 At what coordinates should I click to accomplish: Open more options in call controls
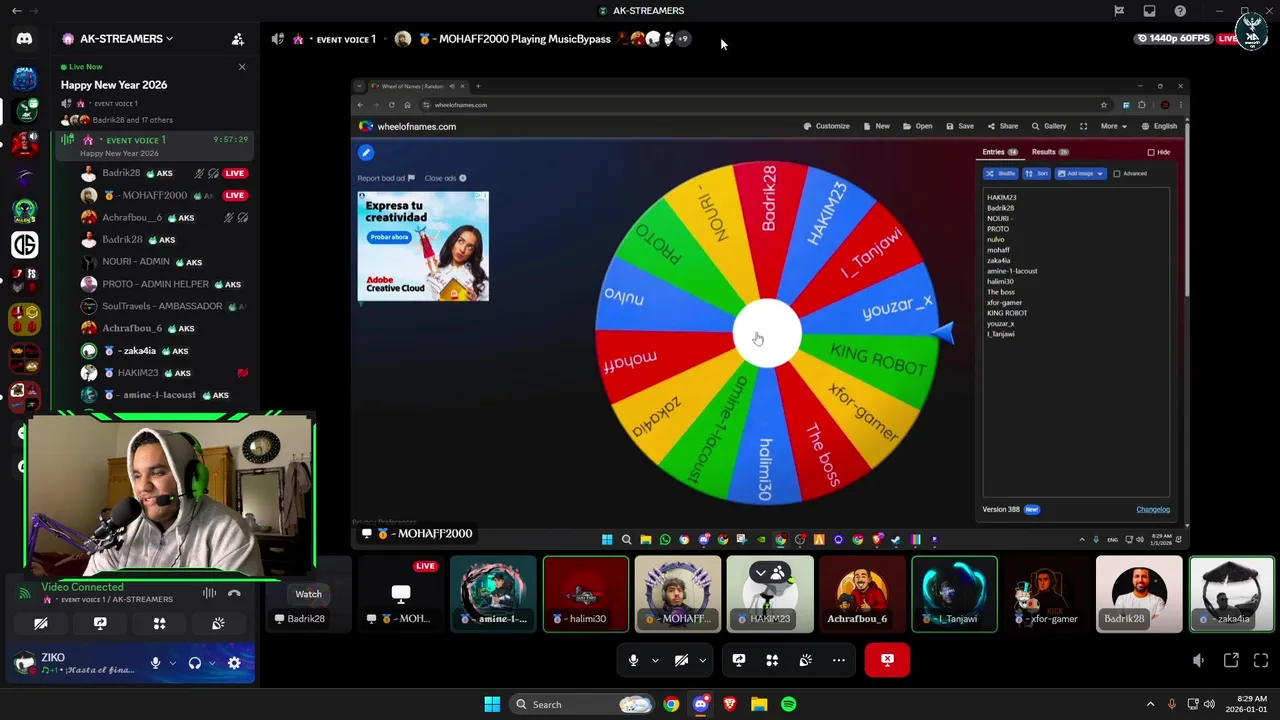tap(839, 660)
